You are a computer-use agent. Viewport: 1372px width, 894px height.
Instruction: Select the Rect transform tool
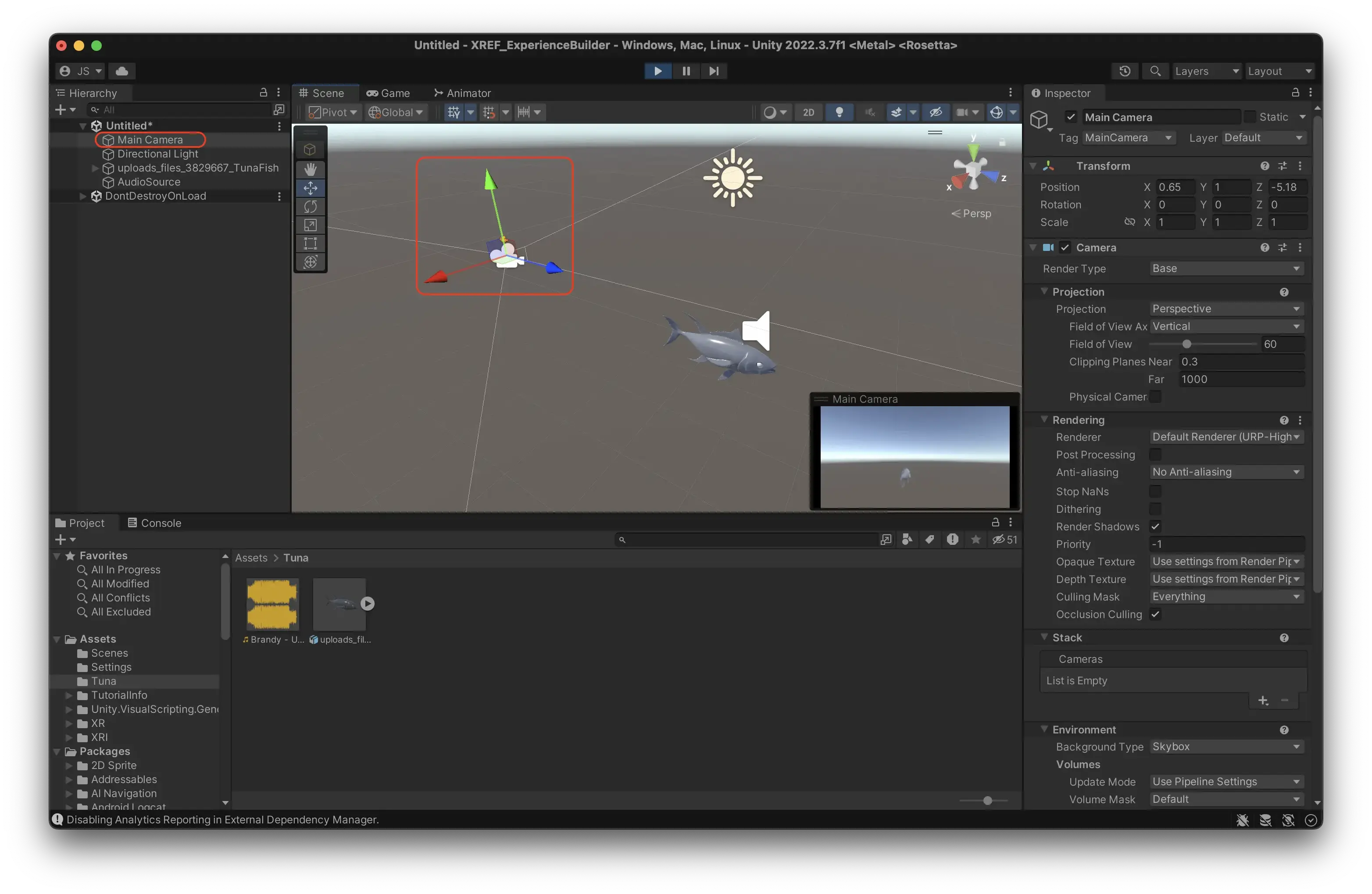tap(310, 243)
